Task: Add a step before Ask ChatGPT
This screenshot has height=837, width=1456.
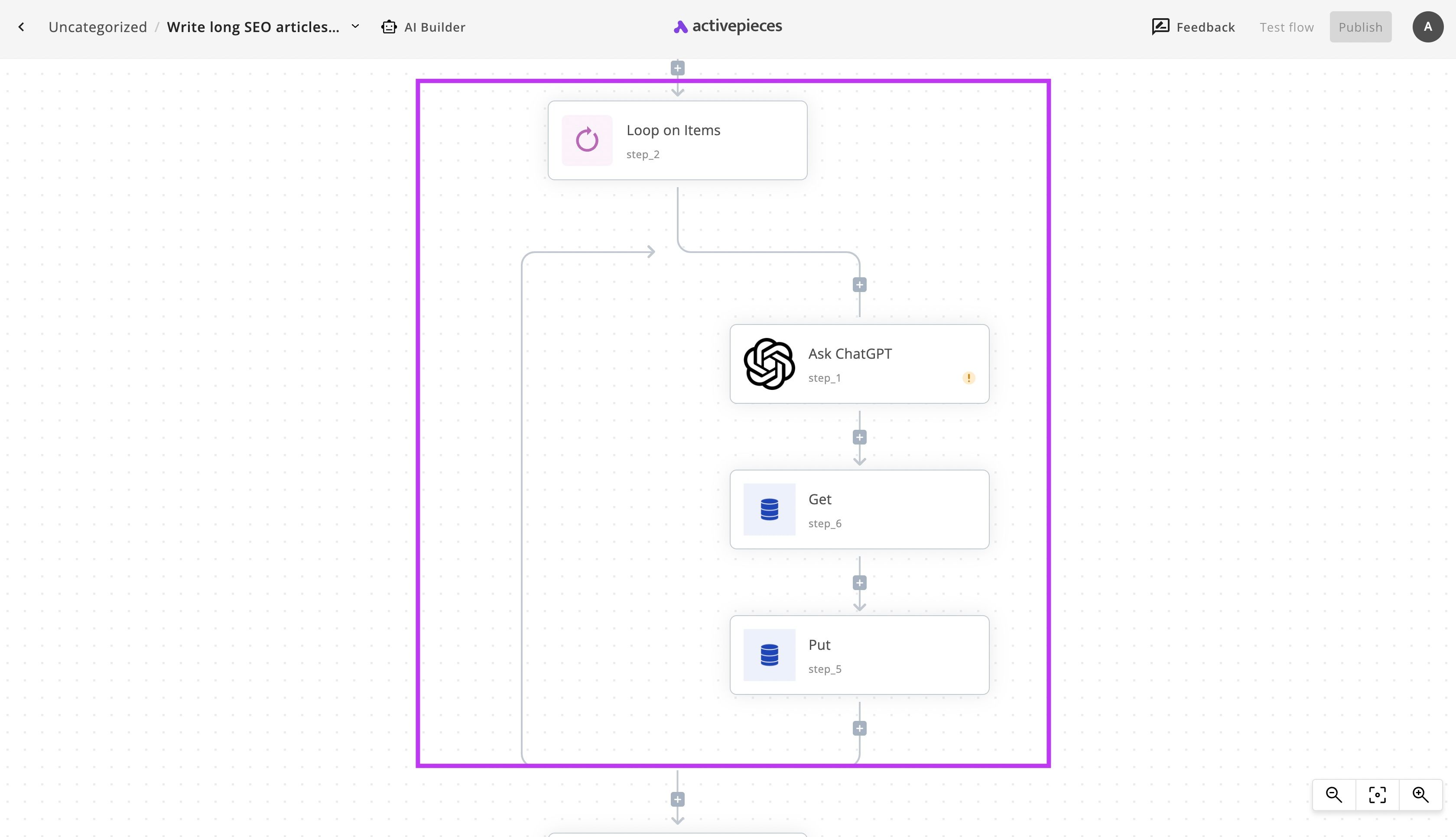Action: point(859,285)
